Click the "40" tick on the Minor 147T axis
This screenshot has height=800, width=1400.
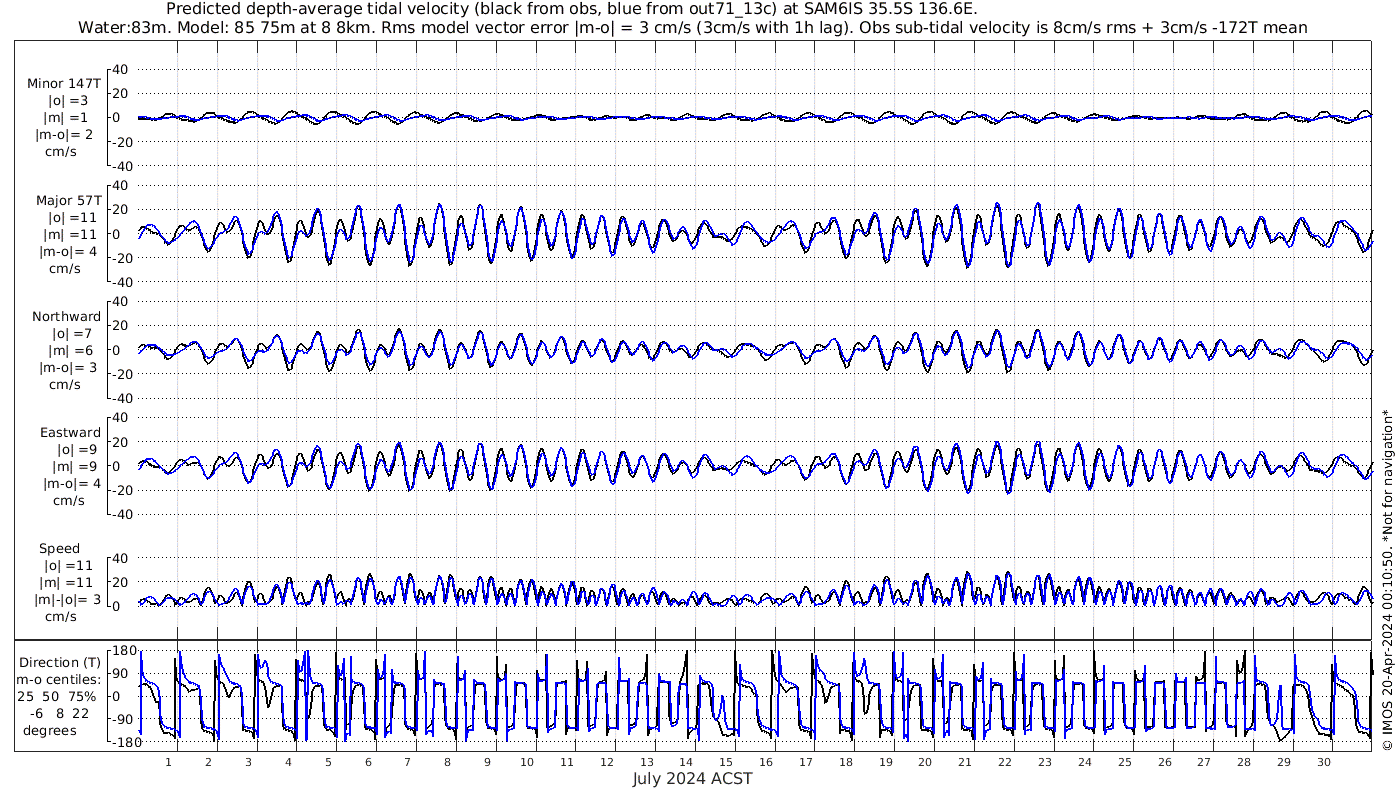point(121,69)
